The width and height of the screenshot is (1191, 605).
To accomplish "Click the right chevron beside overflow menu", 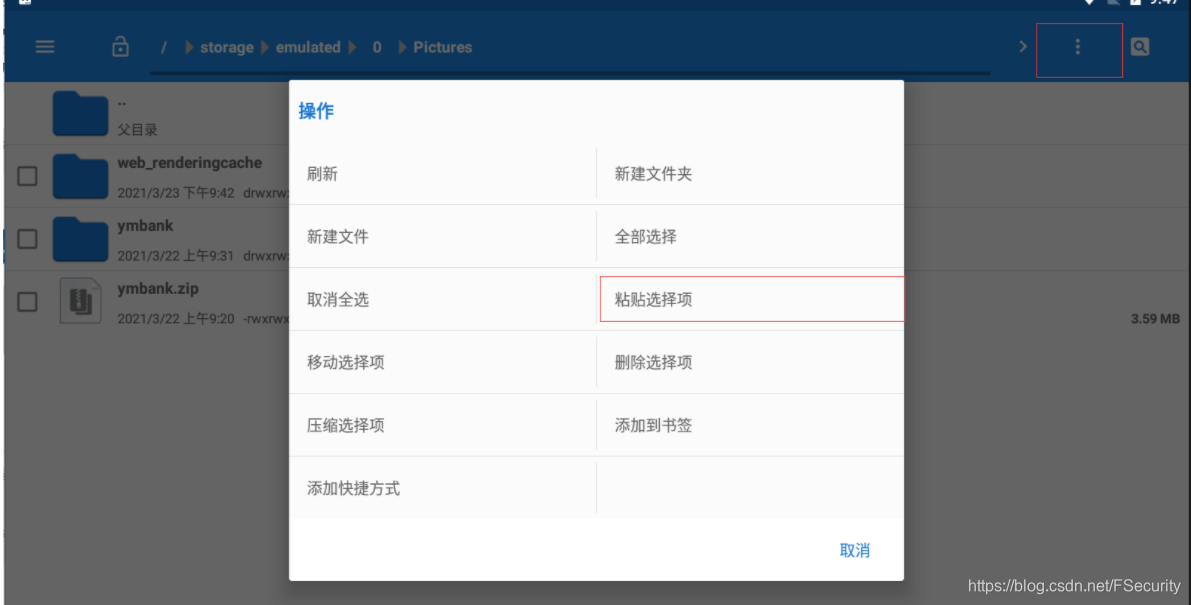I will tap(1022, 47).
